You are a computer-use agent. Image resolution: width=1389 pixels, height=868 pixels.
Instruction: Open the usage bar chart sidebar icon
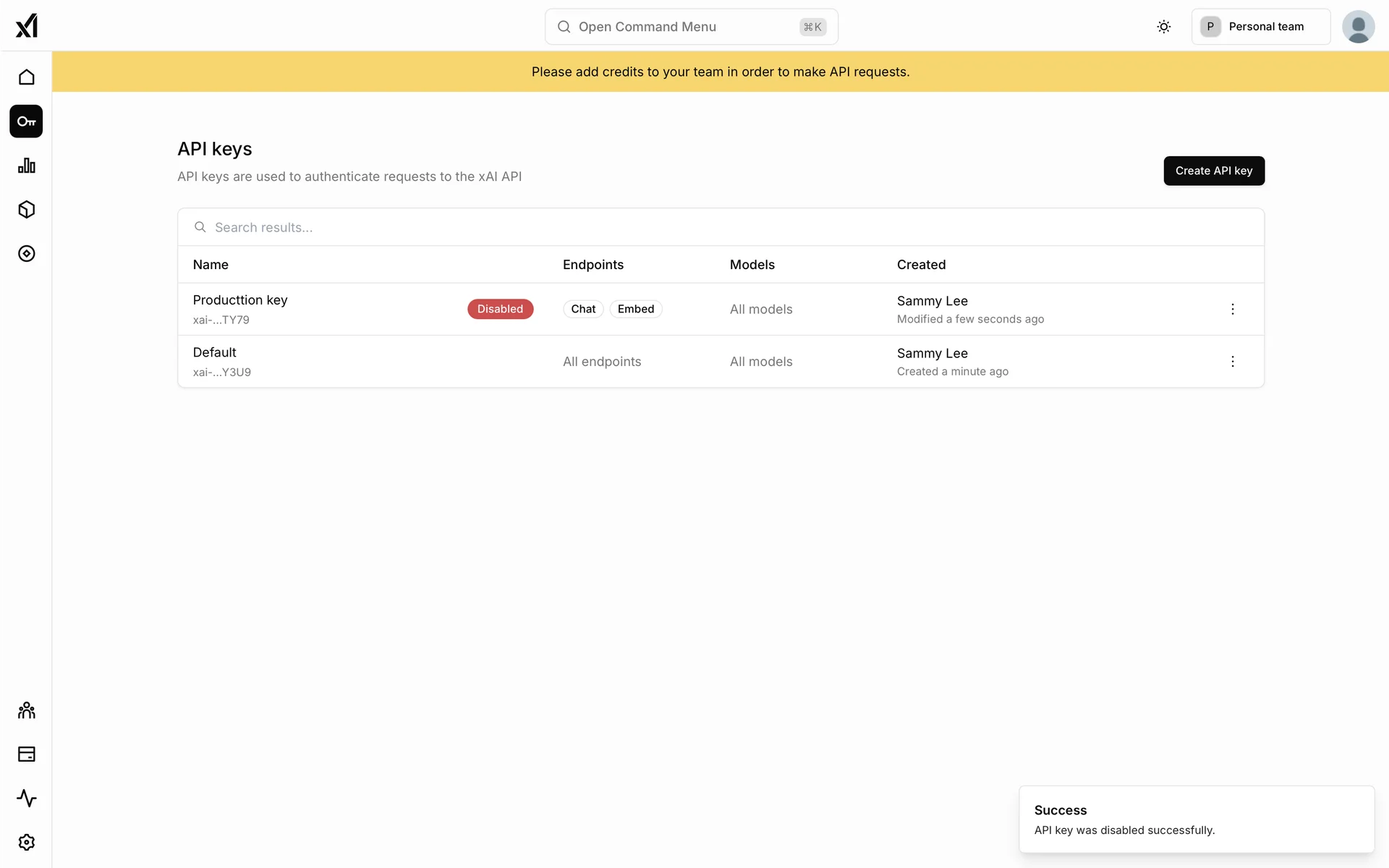pos(27,166)
